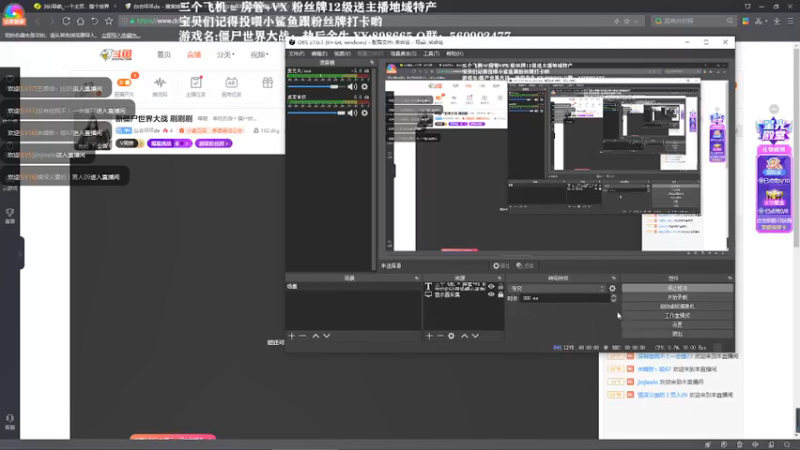
Task: Toggle lock on display capture source
Action: [501, 294]
